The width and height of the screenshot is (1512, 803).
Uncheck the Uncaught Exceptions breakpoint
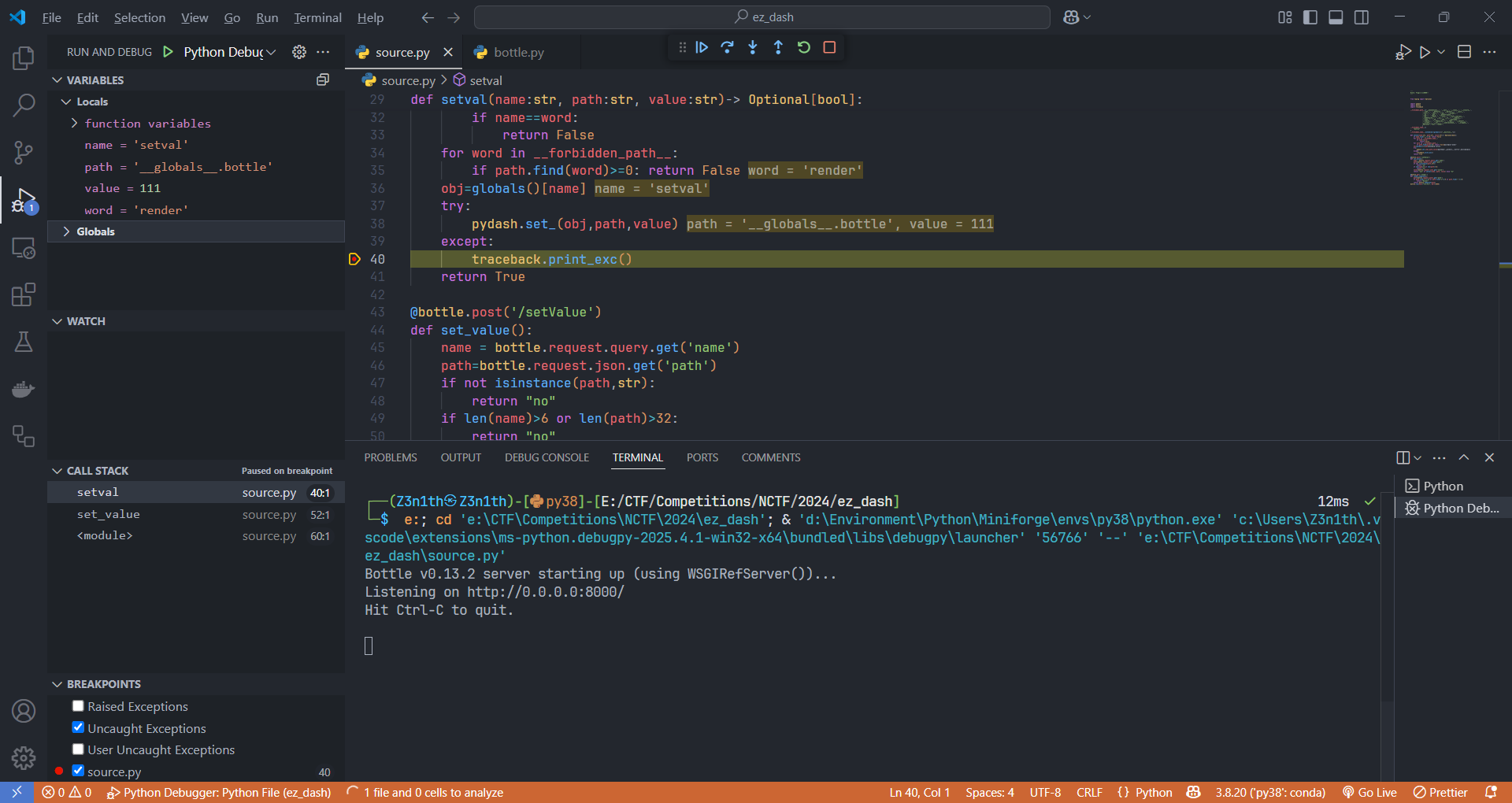(x=78, y=727)
